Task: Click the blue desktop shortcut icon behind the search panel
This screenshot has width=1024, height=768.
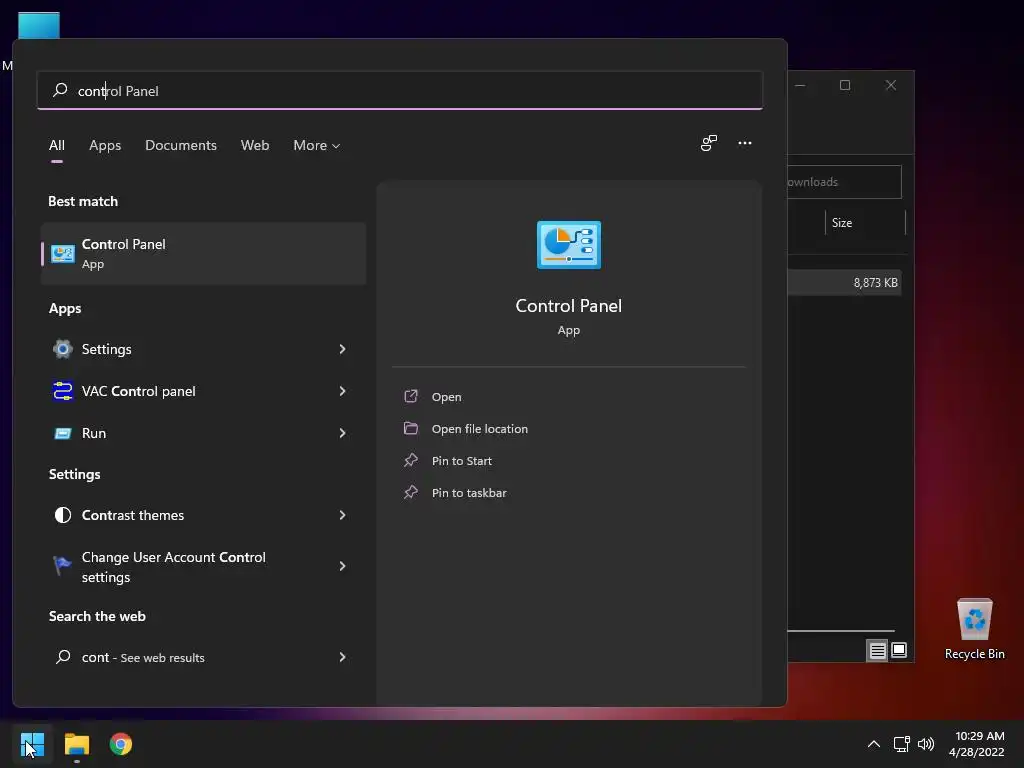Action: point(39,25)
